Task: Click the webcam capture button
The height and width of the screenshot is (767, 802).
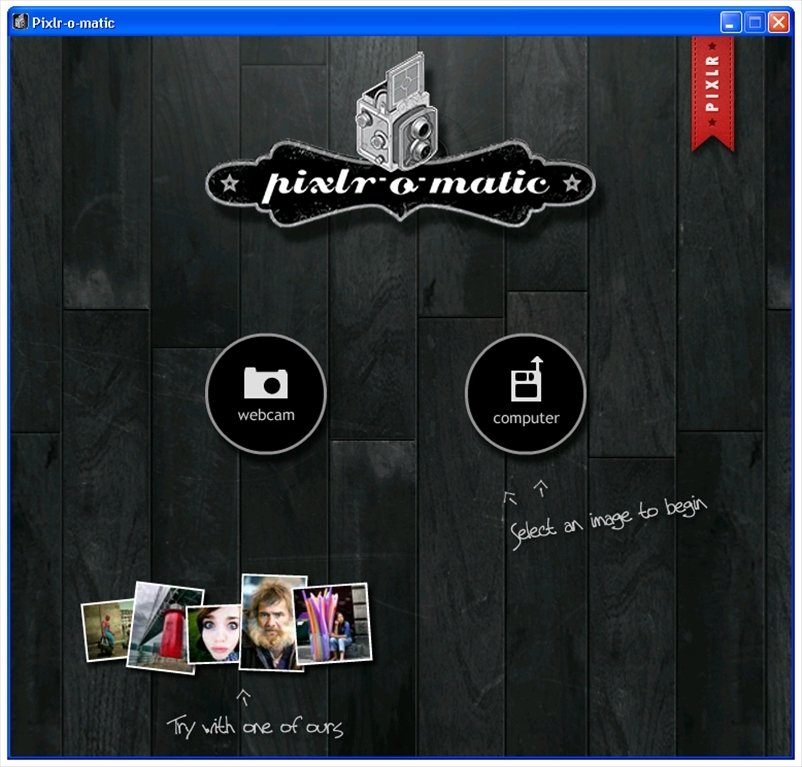Action: (x=266, y=394)
